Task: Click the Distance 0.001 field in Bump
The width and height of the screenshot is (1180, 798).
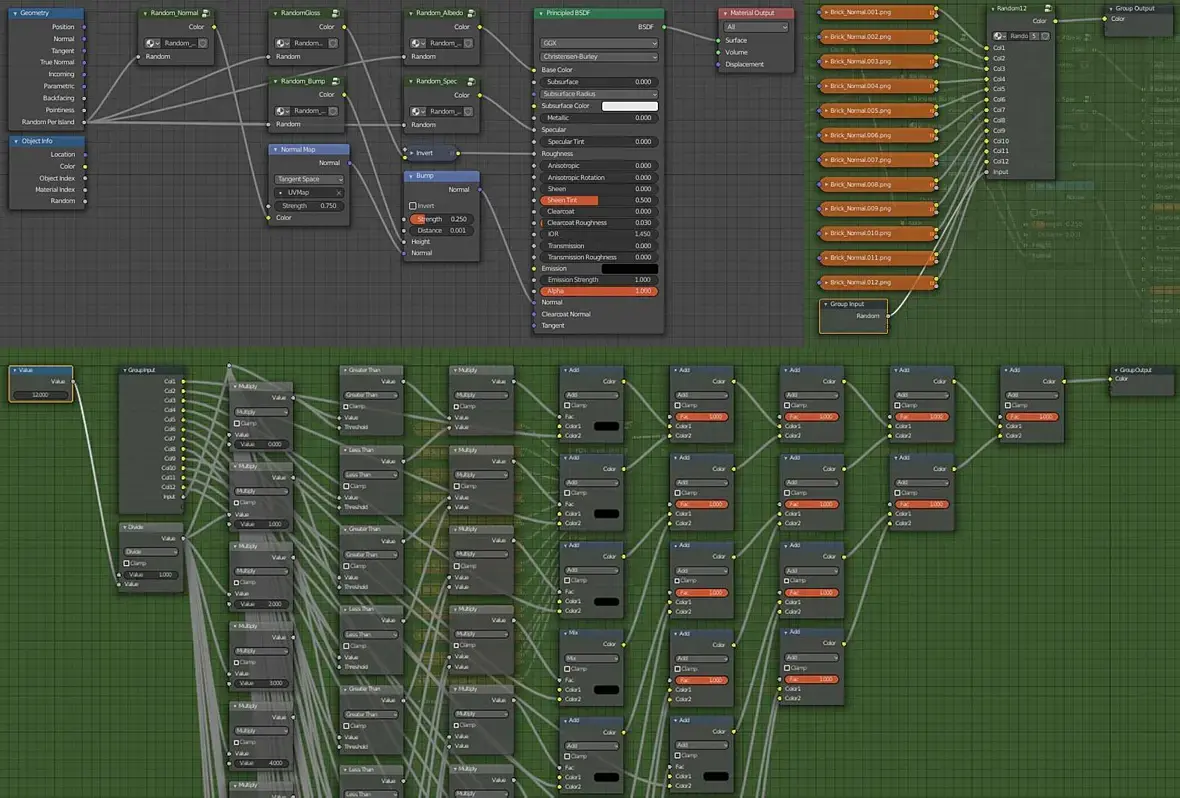Action: [442, 230]
